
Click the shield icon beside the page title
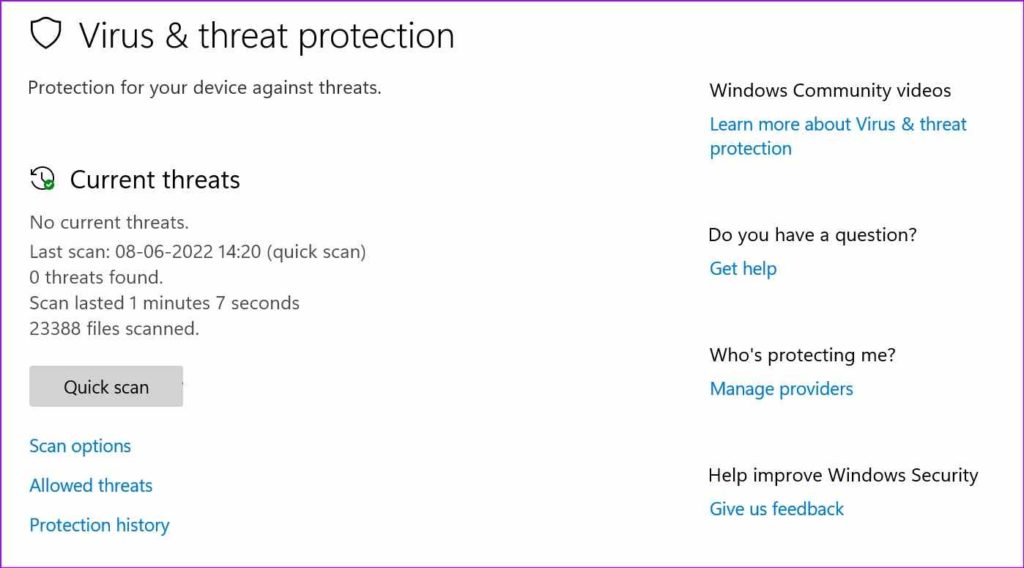point(45,34)
